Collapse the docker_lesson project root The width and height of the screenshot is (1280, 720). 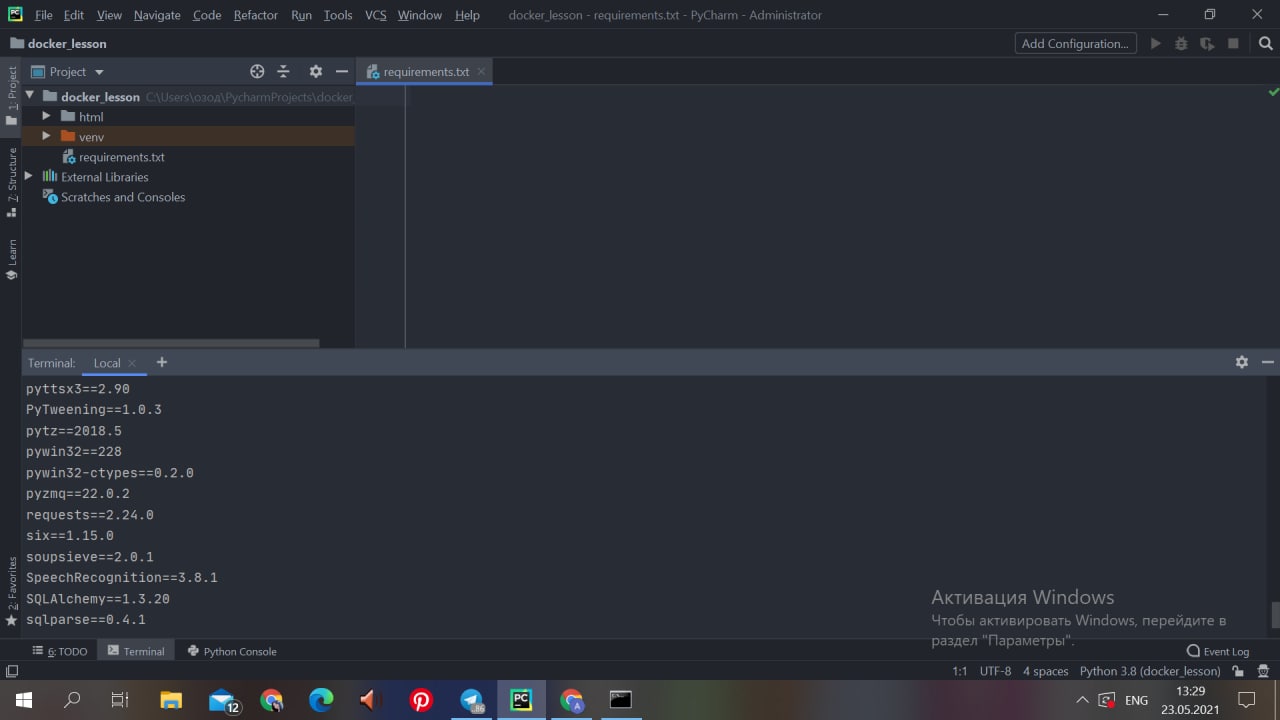click(30, 96)
